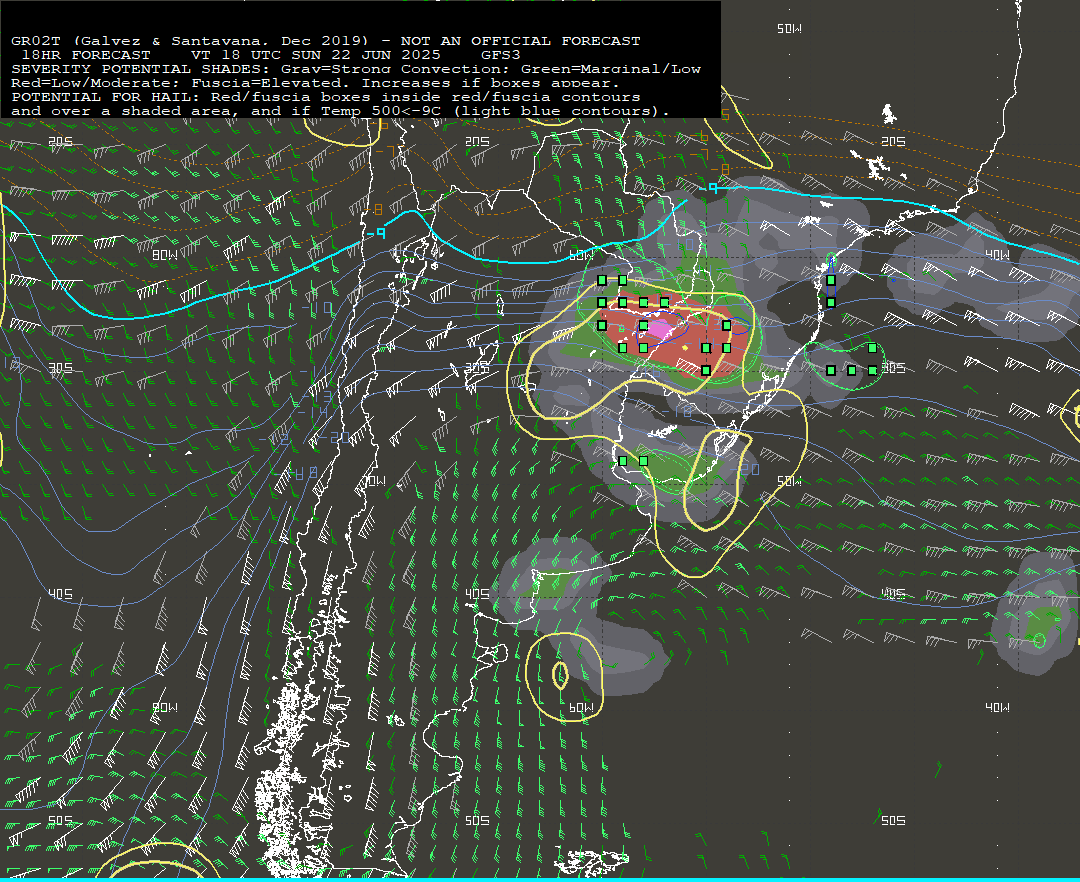1080x882 pixels.
Task: Click the rightmost 40S latitude label
Action: coord(893,594)
